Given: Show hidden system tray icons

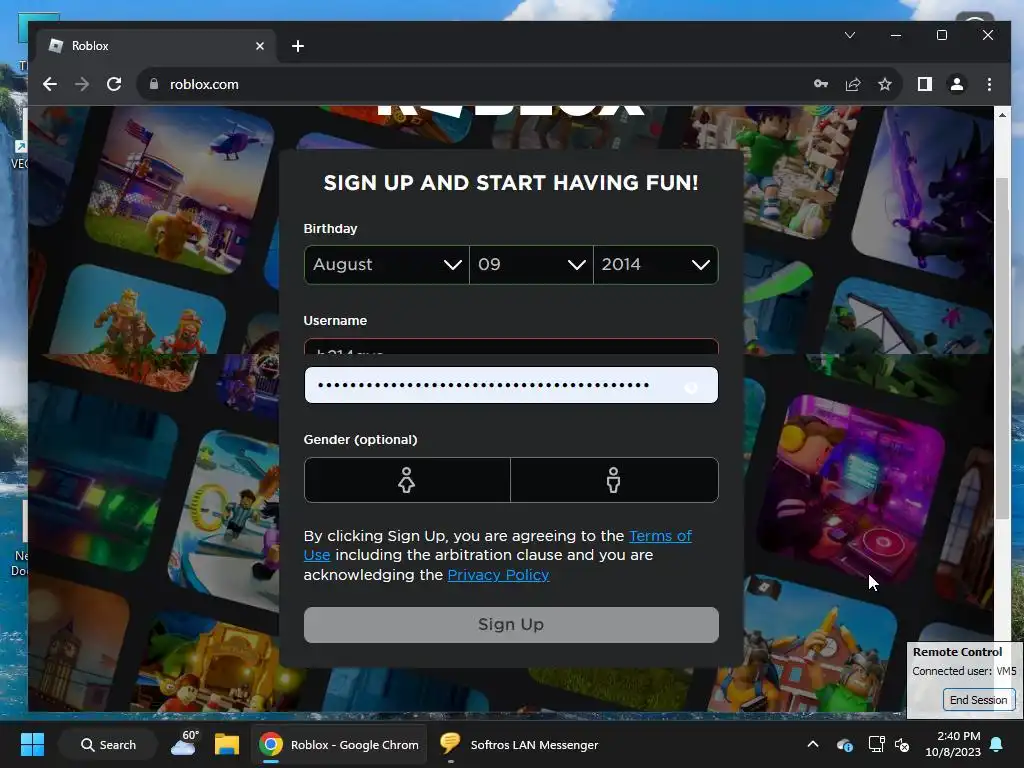Looking at the screenshot, I should [x=813, y=744].
